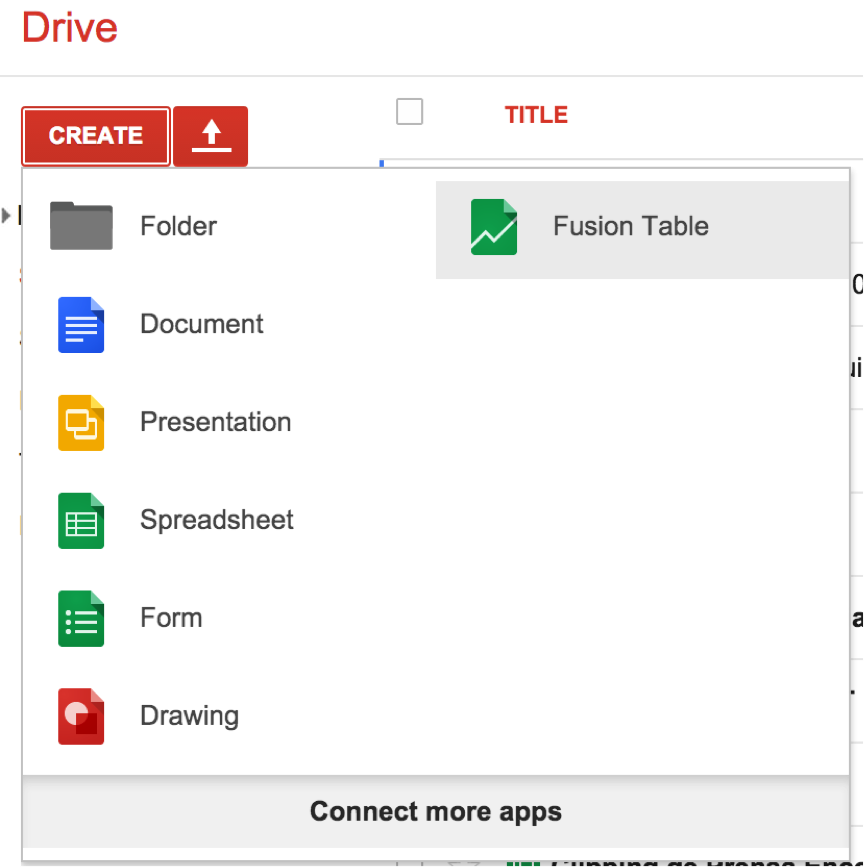Click the green Fusion Table chart icon

point(494,227)
